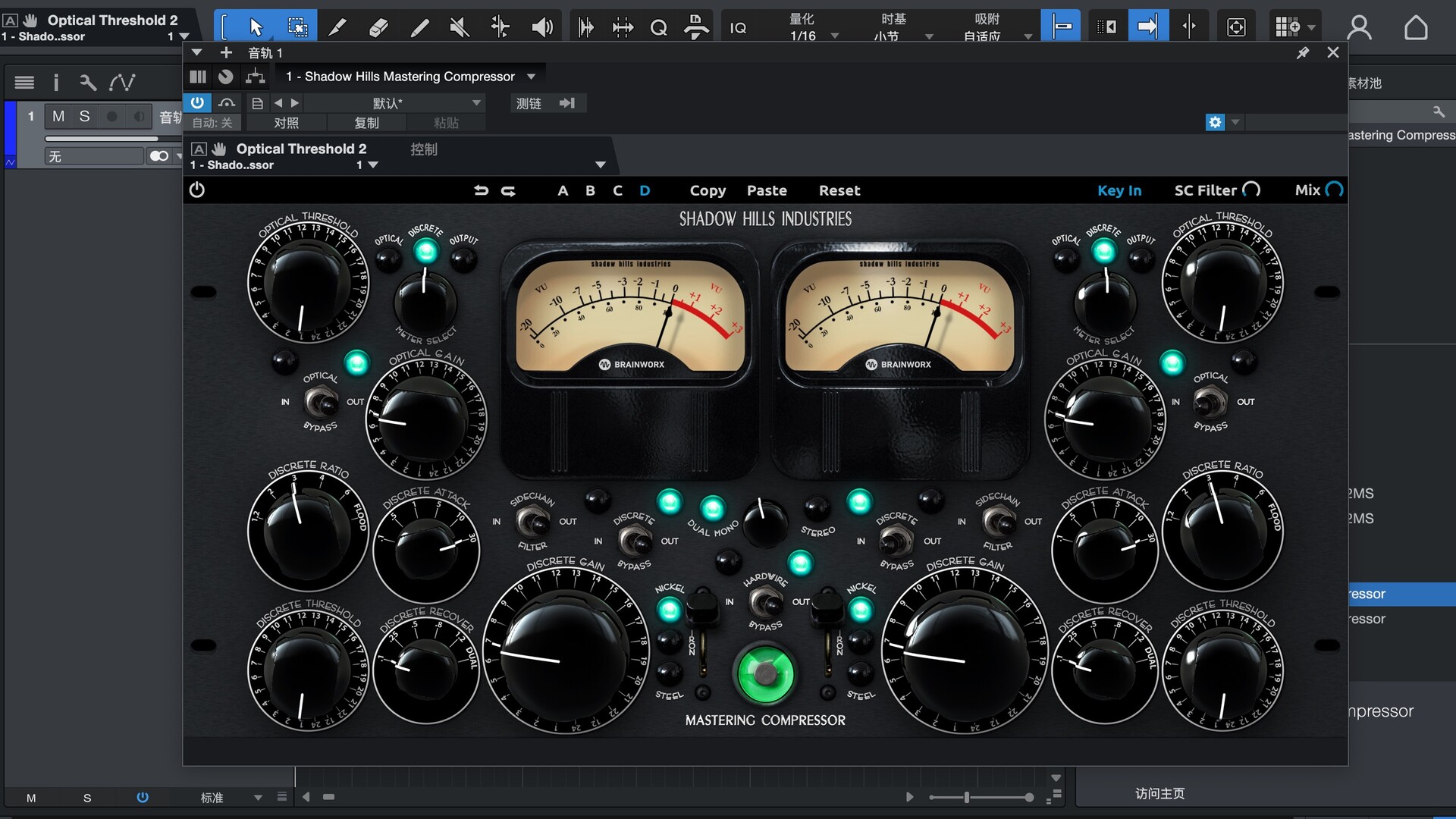Toggle the plugin activate power button
This screenshot has width=1456, height=819.
(x=197, y=102)
